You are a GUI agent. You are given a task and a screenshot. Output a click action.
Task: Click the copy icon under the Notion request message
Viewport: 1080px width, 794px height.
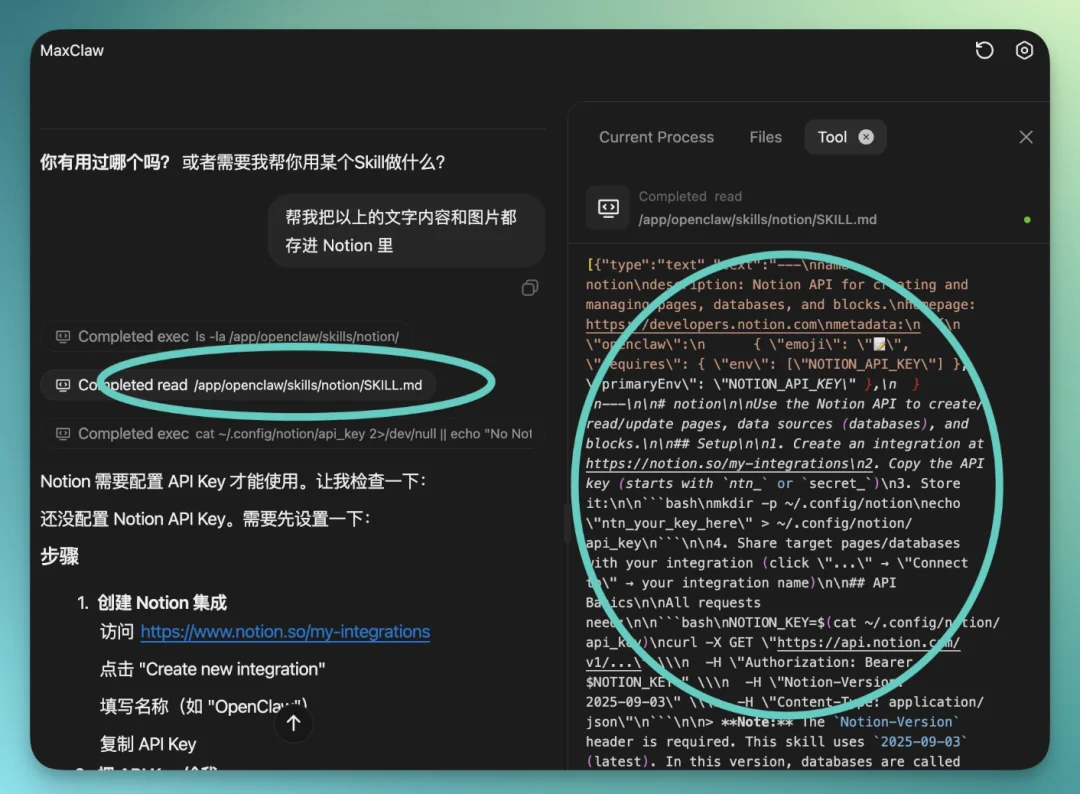pos(529,287)
